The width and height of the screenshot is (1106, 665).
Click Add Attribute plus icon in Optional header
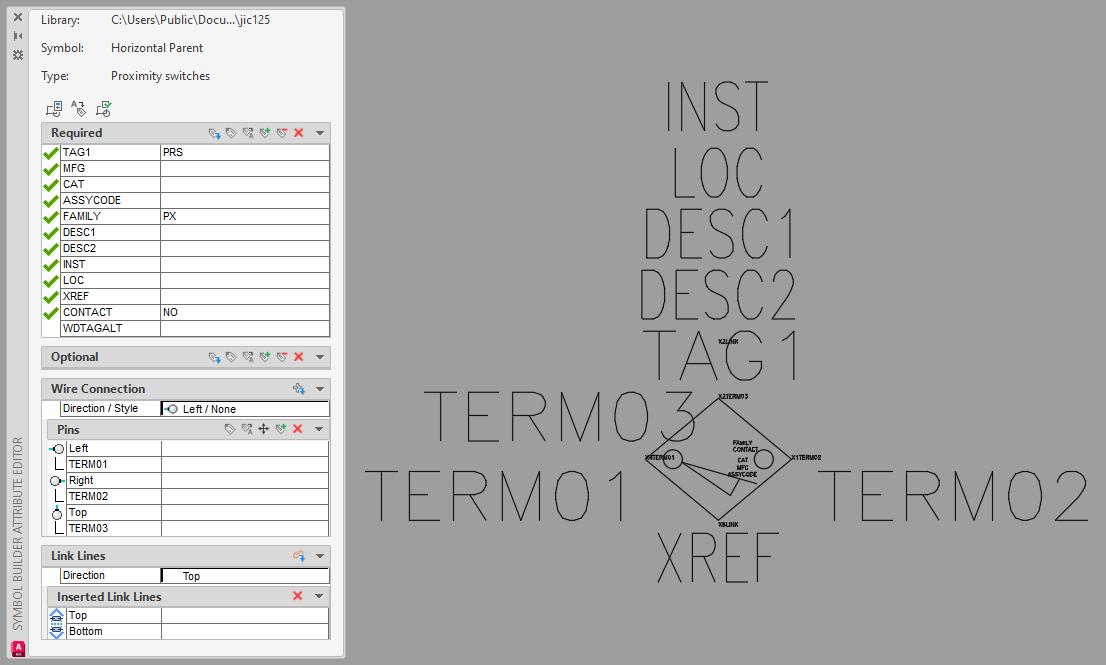click(x=265, y=357)
